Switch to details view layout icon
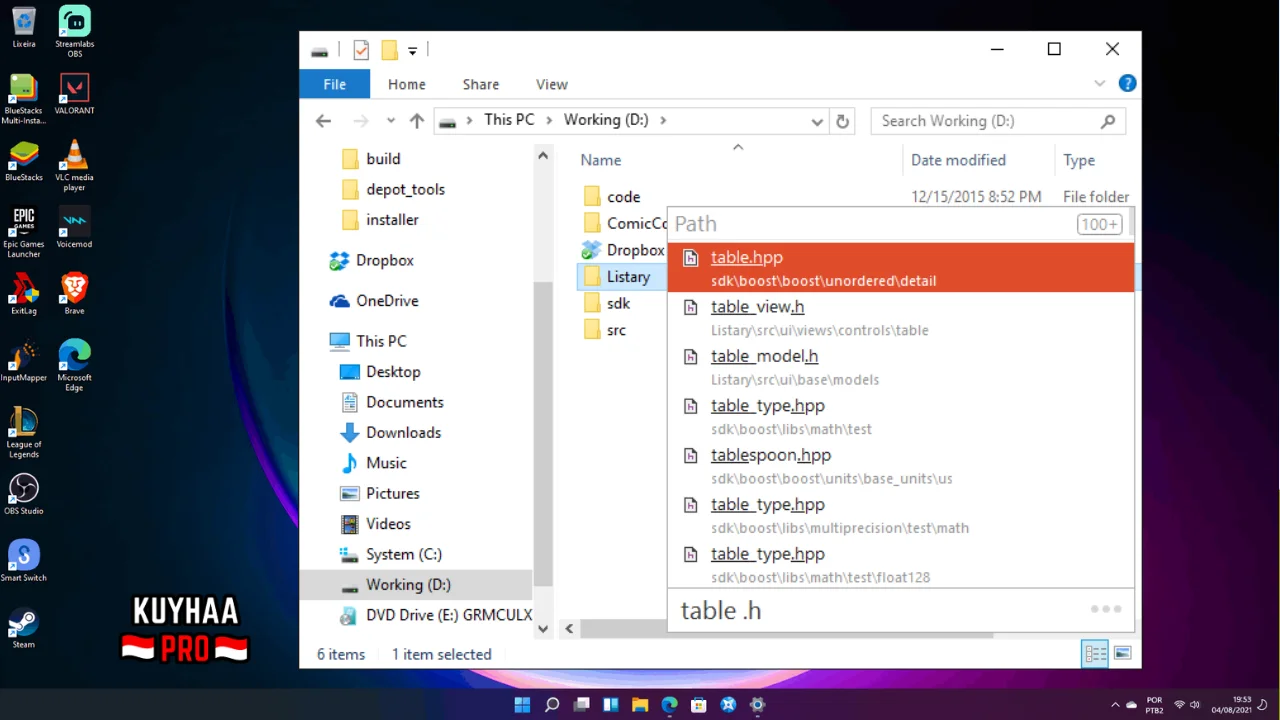Screen dimensions: 1280x720 [x=1096, y=654]
